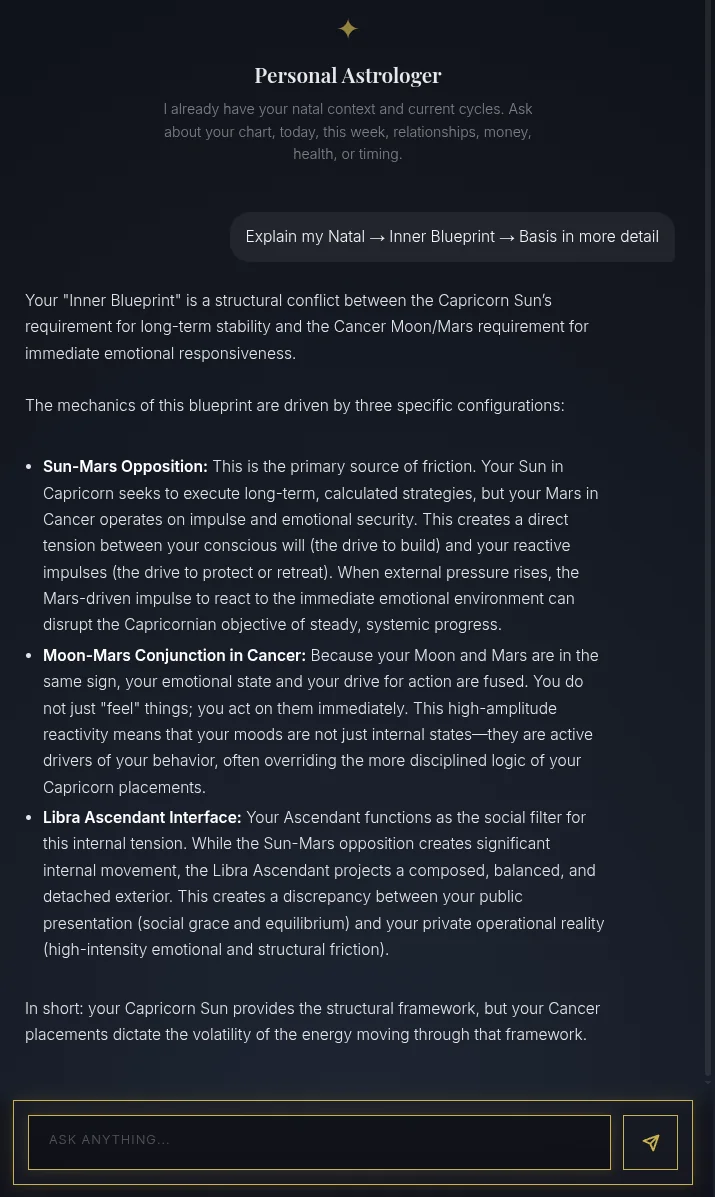Viewport: 715px width, 1197px height.
Task: Select the 'Explain my Natal' message bubble
Action: click(452, 237)
